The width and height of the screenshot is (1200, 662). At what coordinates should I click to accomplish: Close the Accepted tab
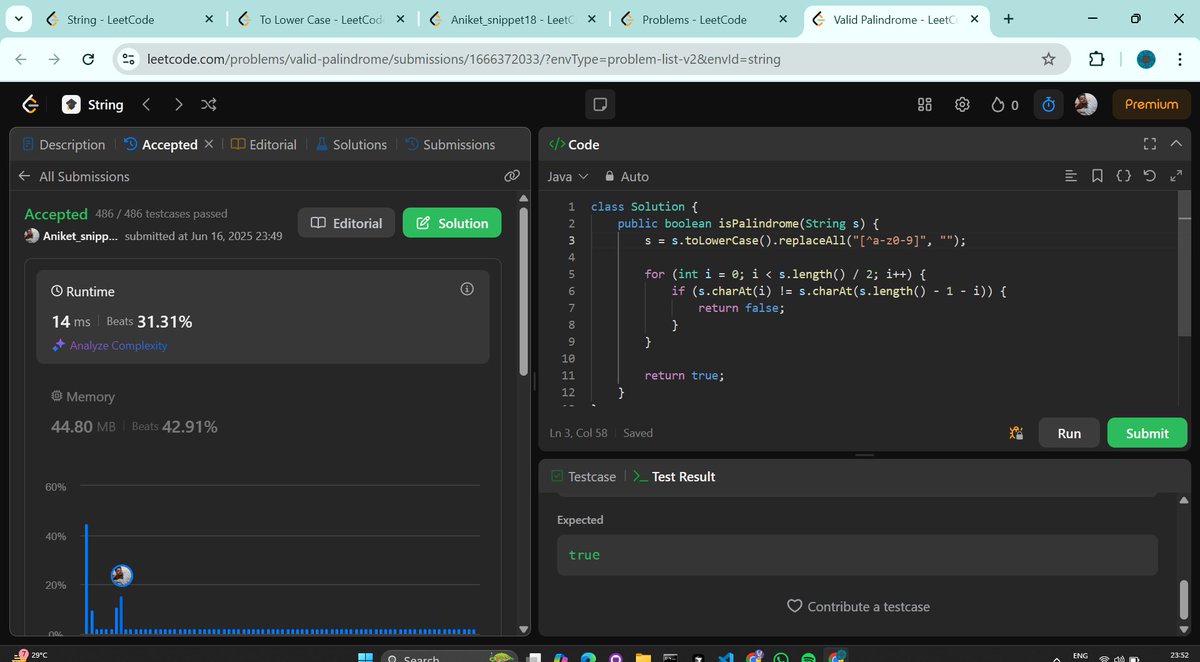coord(208,144)
